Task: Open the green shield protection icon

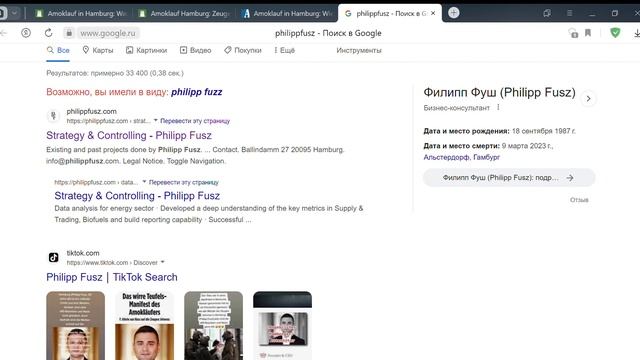Action: coord(615,33)
